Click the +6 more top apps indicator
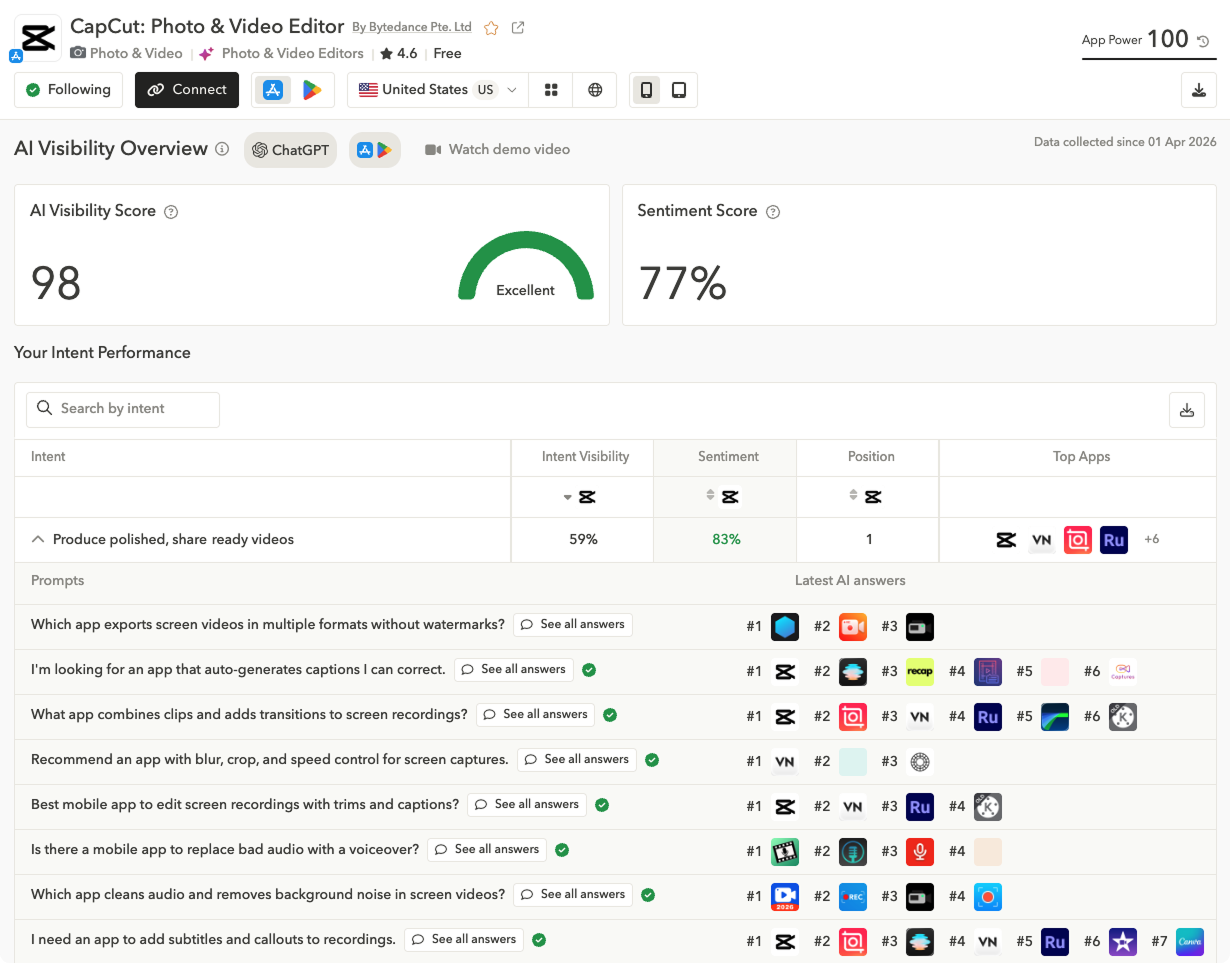This screenshot has height=963, width=1230. (x=1152, y=540)
